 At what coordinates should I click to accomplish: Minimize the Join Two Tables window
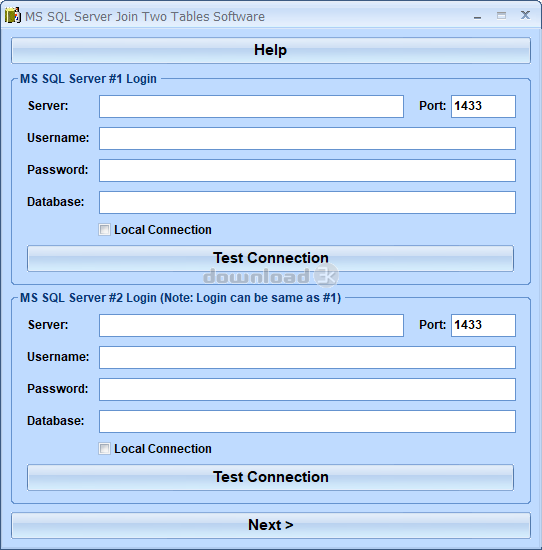click(477, 17)
